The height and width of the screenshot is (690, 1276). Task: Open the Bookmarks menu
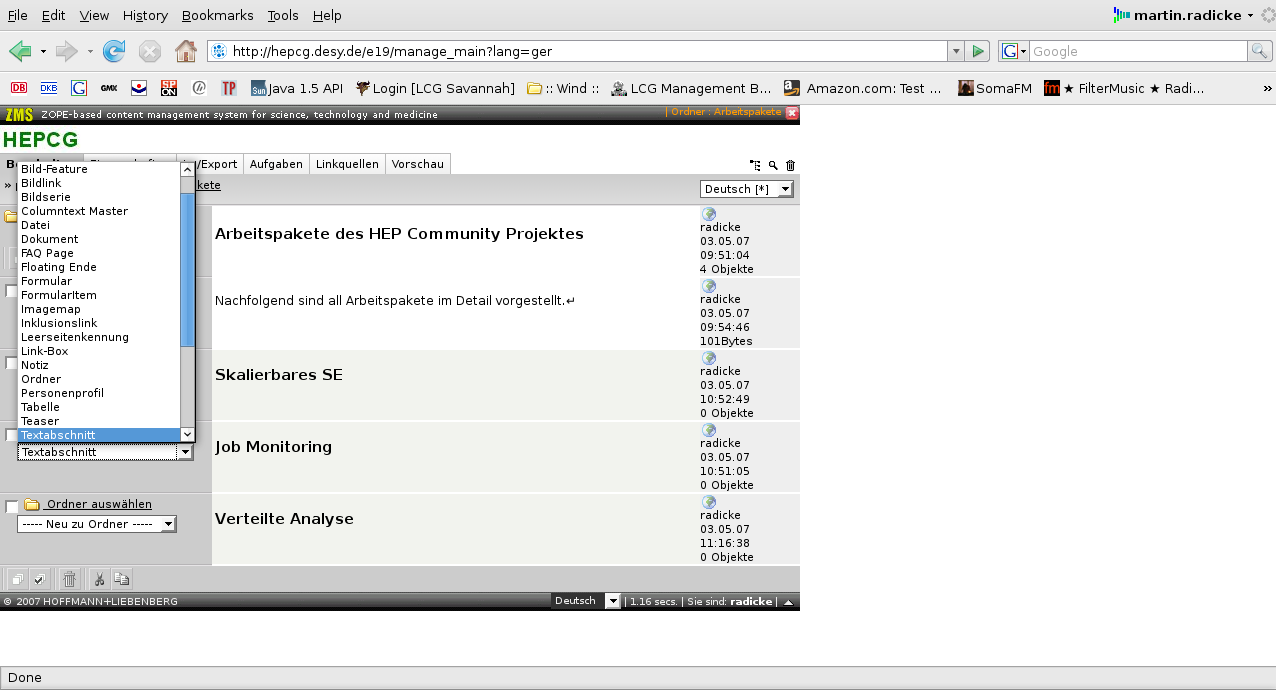click(x=218, y=15)
